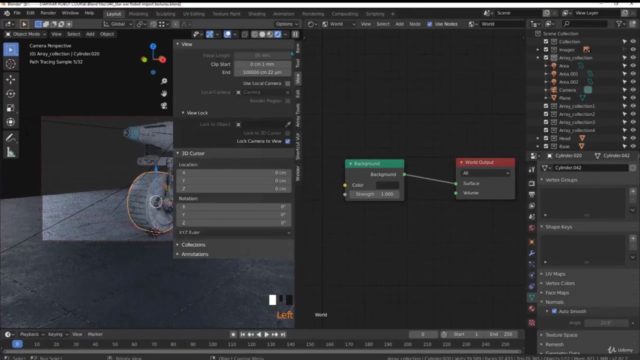Click the viewport Object menu
Screen dimensions: 640x360
coord(107,34)
